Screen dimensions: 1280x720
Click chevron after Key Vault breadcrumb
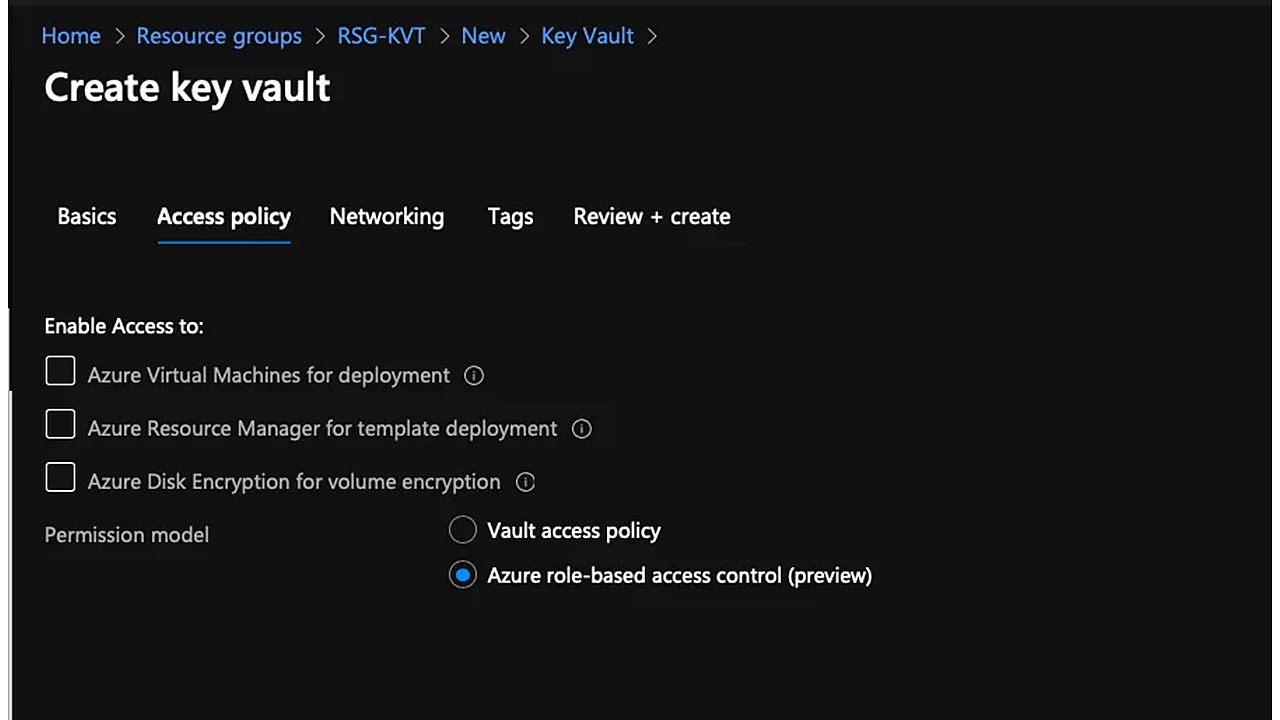pyautogui.click(x=653, y=36)
